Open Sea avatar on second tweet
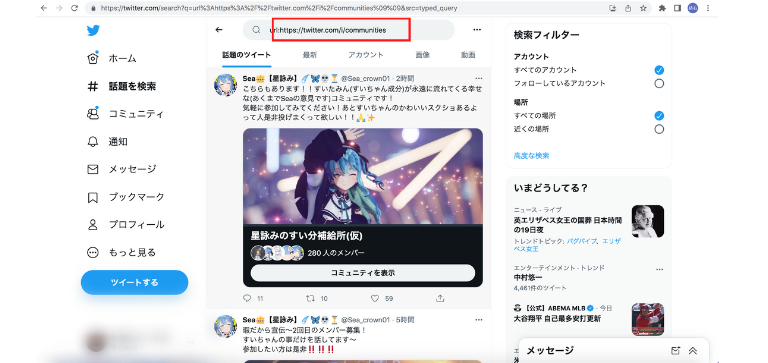Image resolution: width=768 pixels, height=363 pixels. click(226, 326)
